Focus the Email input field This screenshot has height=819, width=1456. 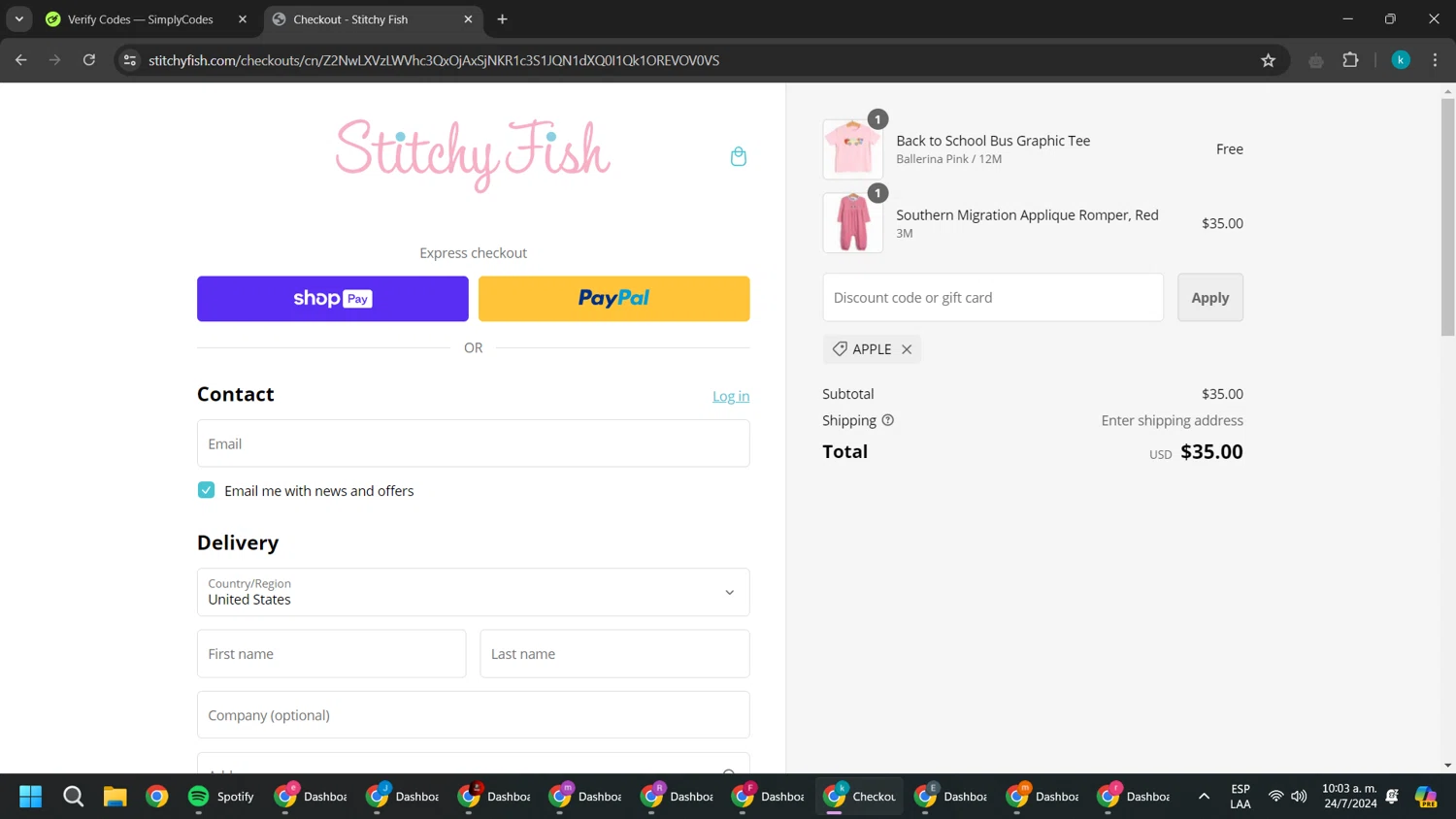point(474,443)
